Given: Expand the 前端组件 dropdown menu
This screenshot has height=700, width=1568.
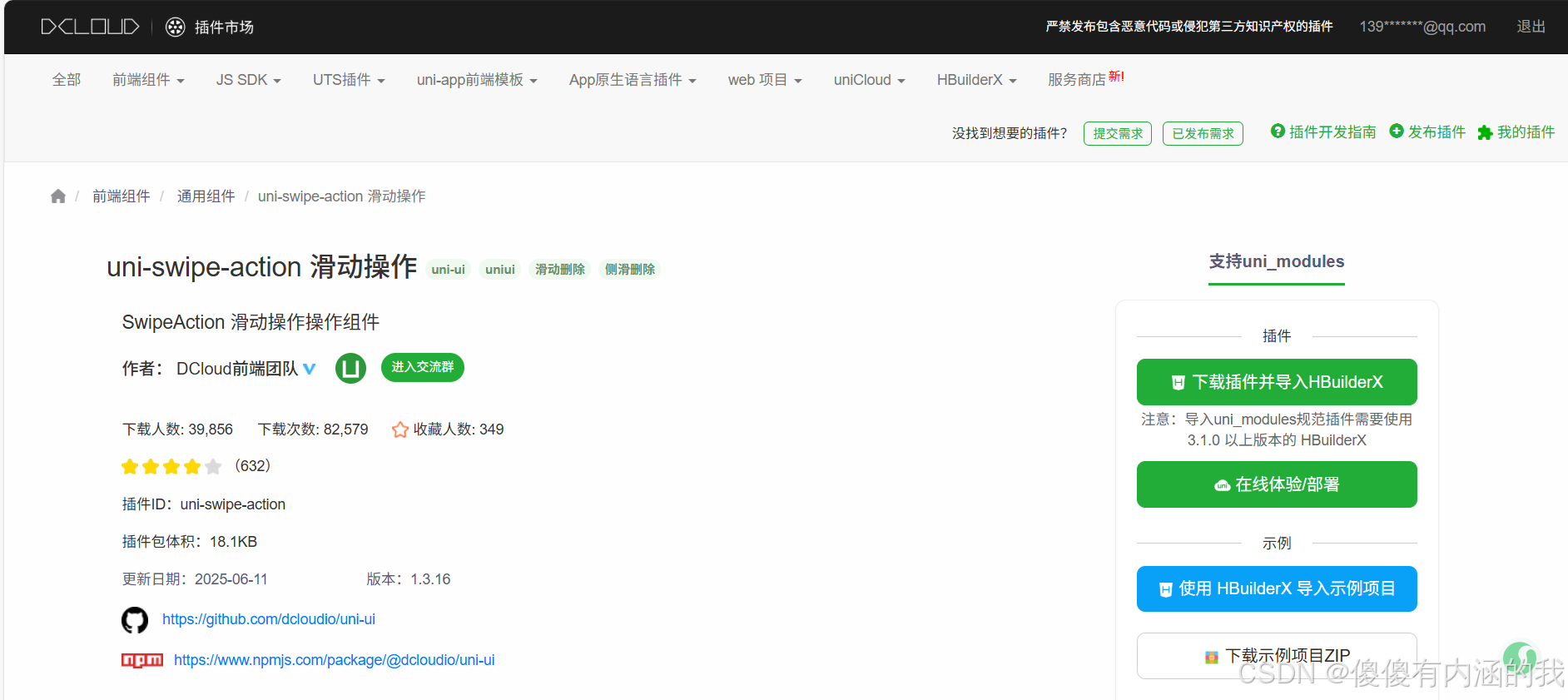Looking at the screenshot, I should coord(148,80).
